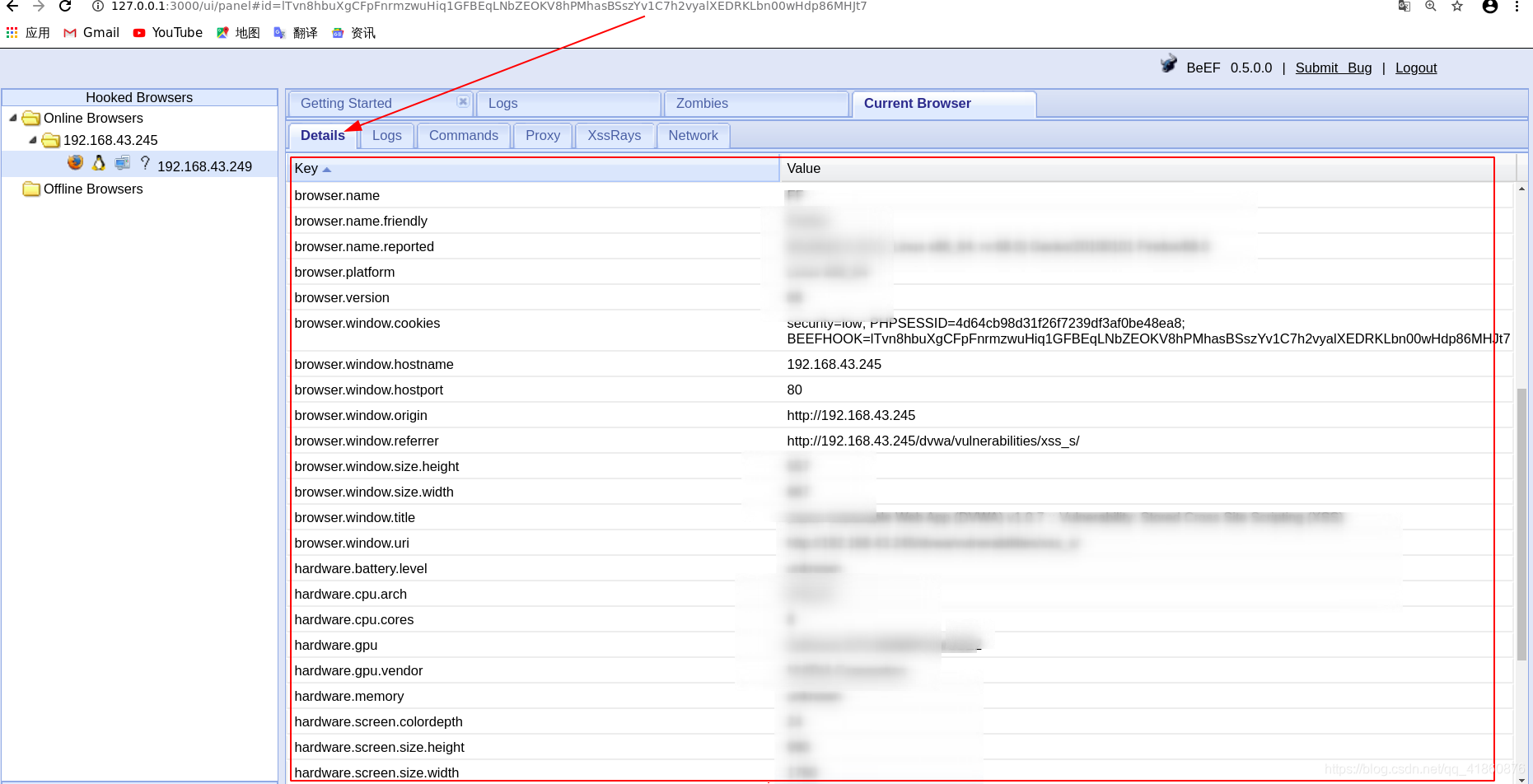Open the 翻译 translate bookmark
The image size is (1533, 784).
tap(296, 32)
